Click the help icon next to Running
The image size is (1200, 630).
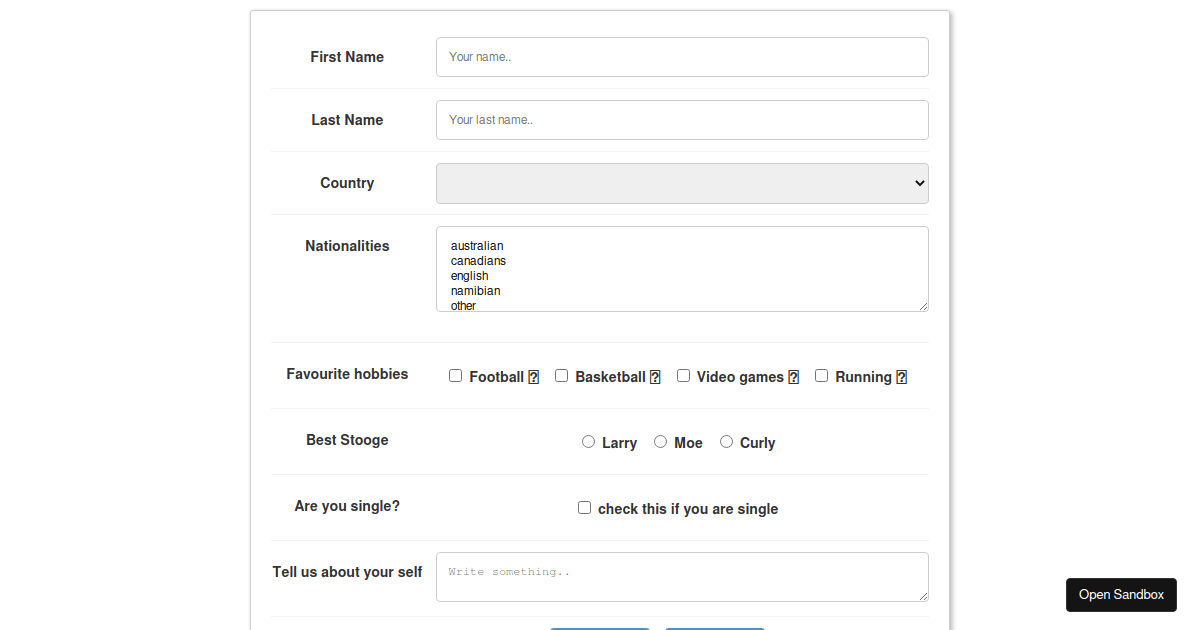[901, 376]
